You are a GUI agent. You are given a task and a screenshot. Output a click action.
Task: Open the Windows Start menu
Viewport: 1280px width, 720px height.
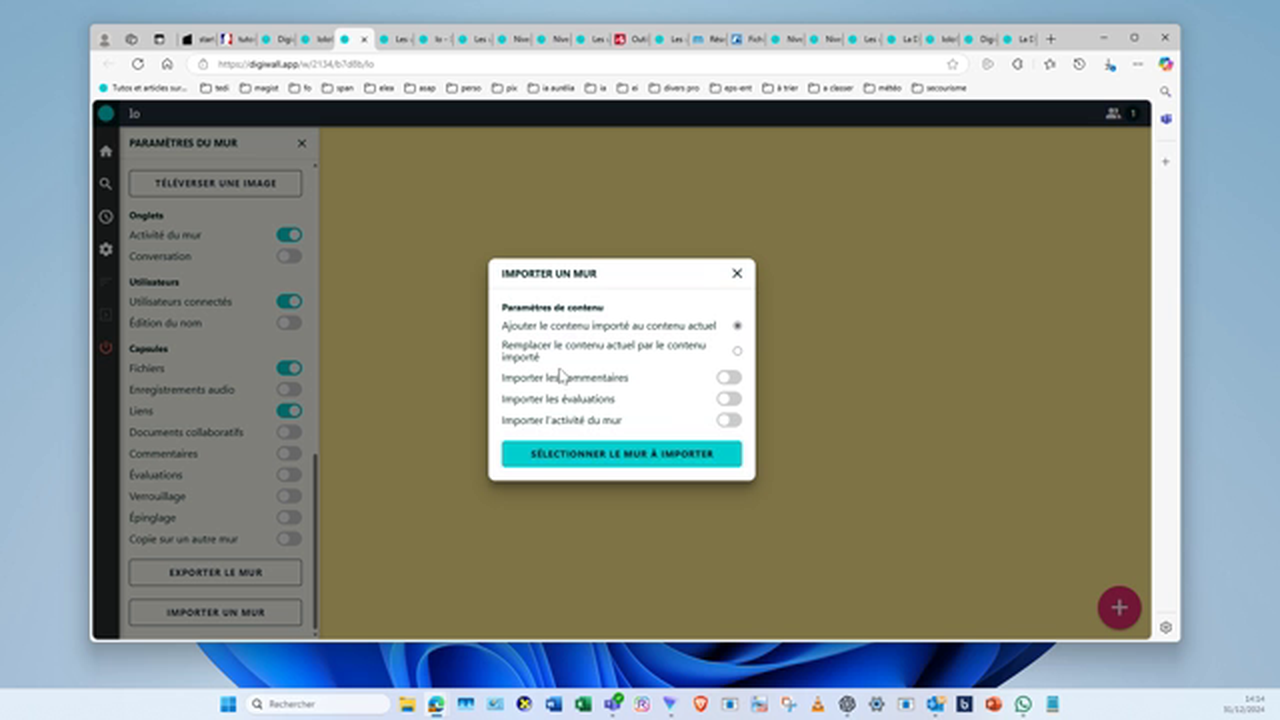point(228,704)
